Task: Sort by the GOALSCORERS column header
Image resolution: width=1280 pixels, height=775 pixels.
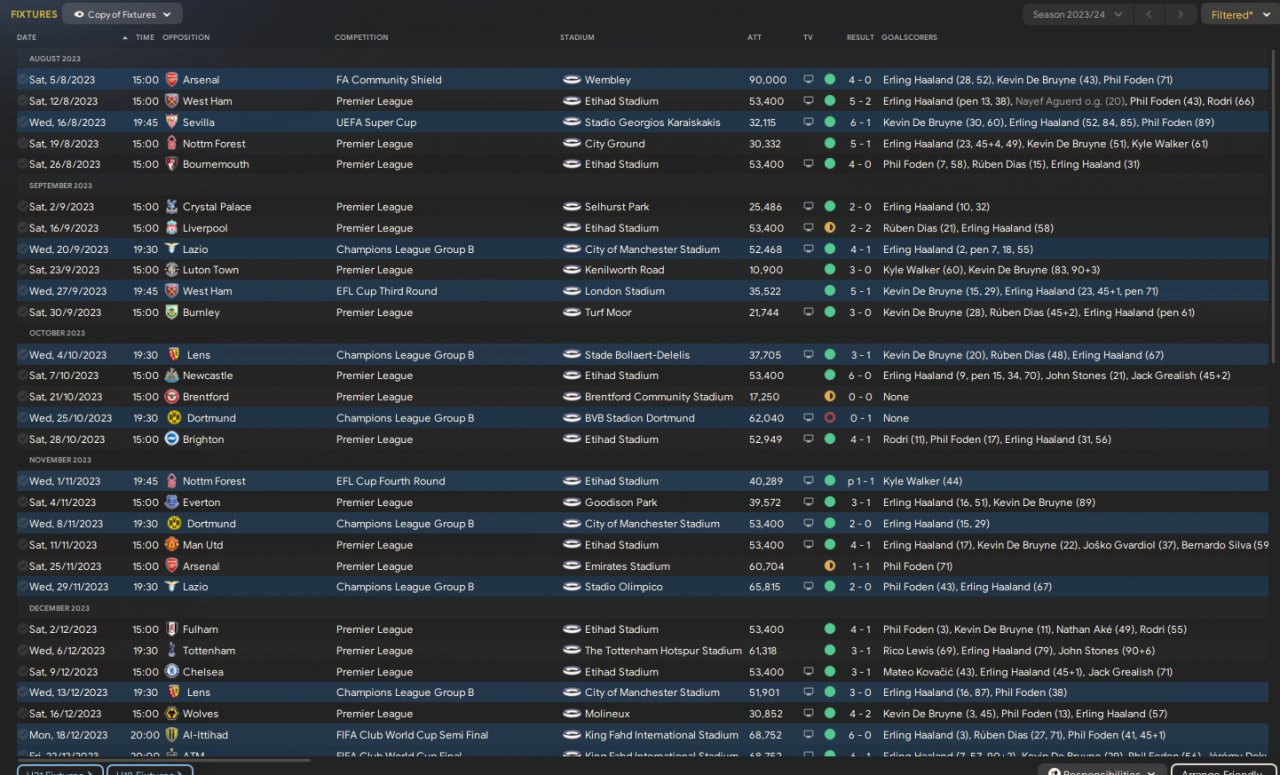Action: coord(909,38)
